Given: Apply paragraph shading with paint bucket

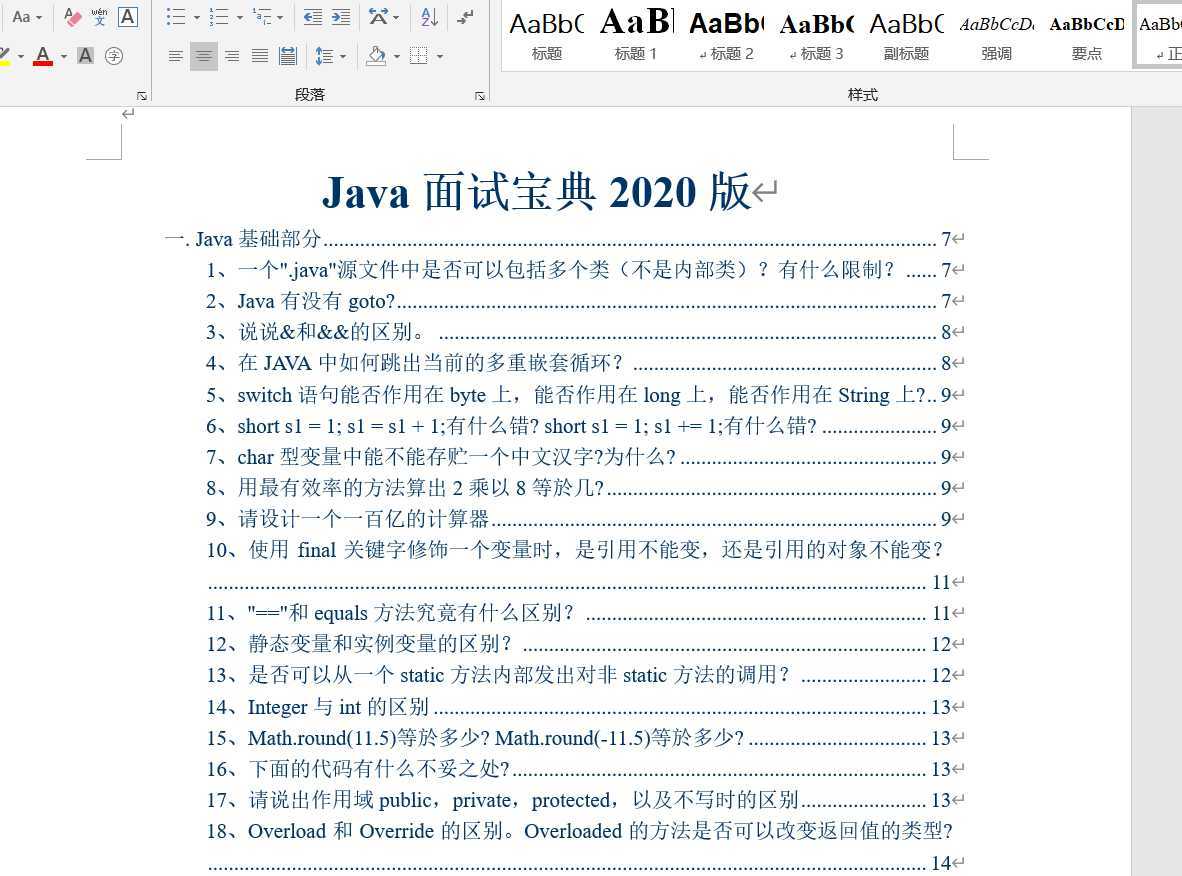Looking at the screenshot, I should [x=375, y=56].
